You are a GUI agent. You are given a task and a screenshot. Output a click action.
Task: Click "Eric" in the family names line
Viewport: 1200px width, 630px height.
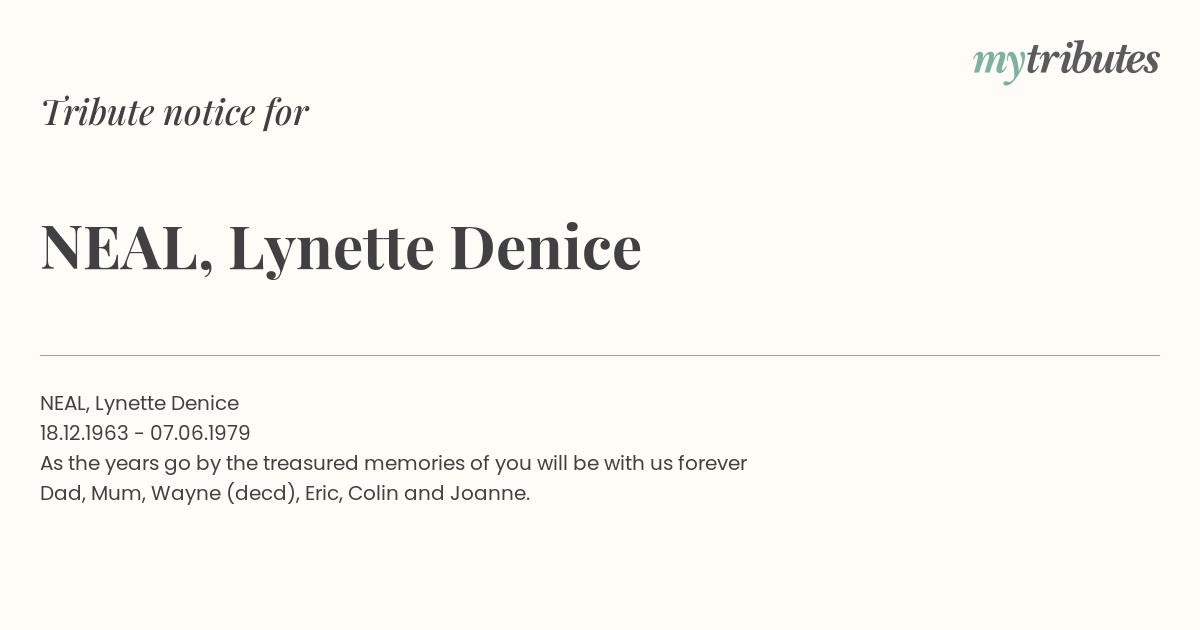point(324,493)
